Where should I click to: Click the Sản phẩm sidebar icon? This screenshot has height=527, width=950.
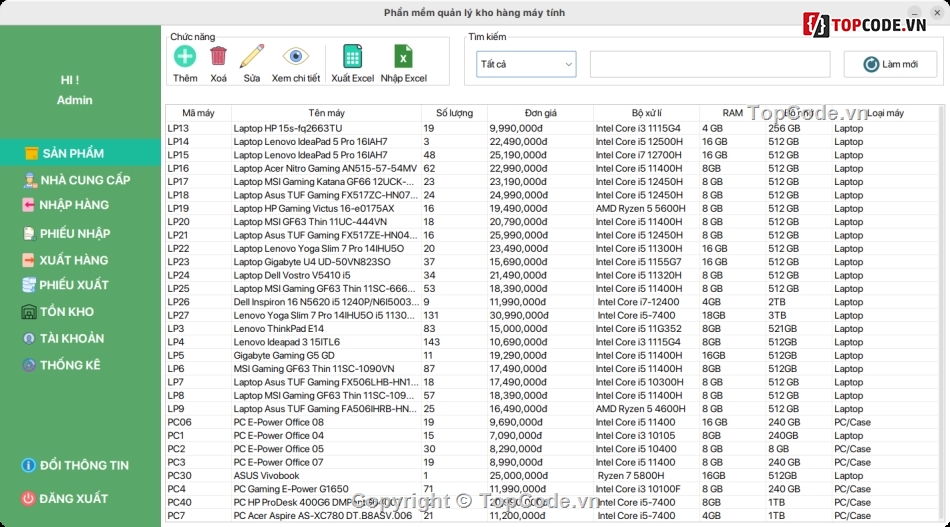point(31,153)
